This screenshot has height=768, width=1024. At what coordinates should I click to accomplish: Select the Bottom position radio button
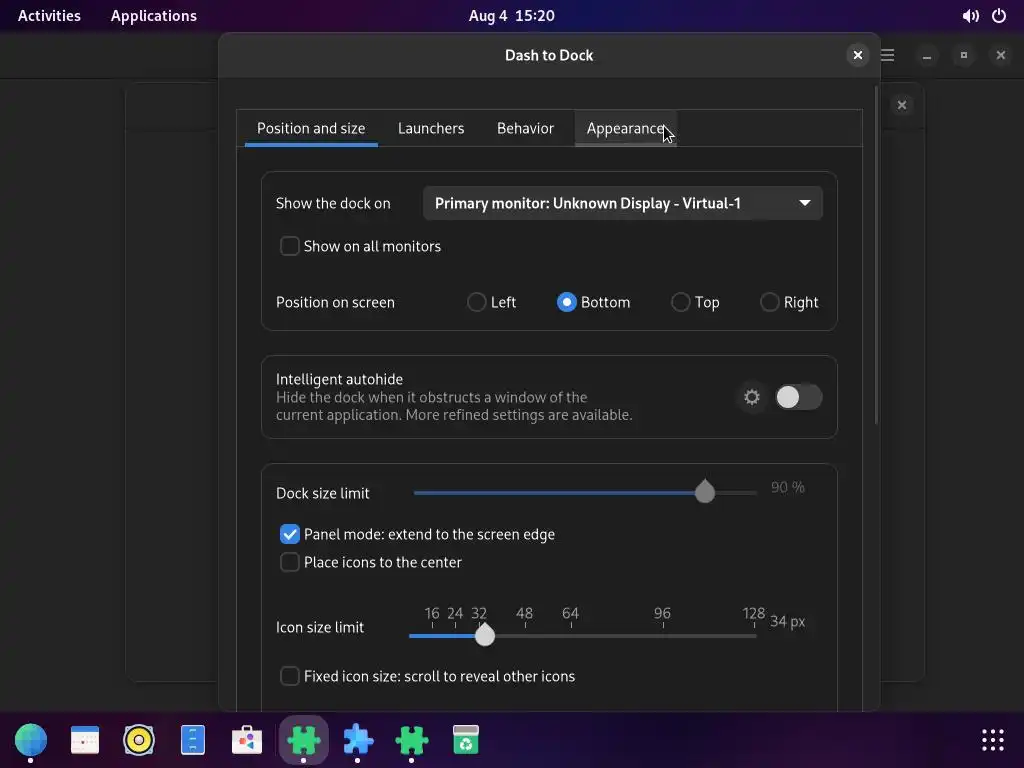tap(566, 302)
